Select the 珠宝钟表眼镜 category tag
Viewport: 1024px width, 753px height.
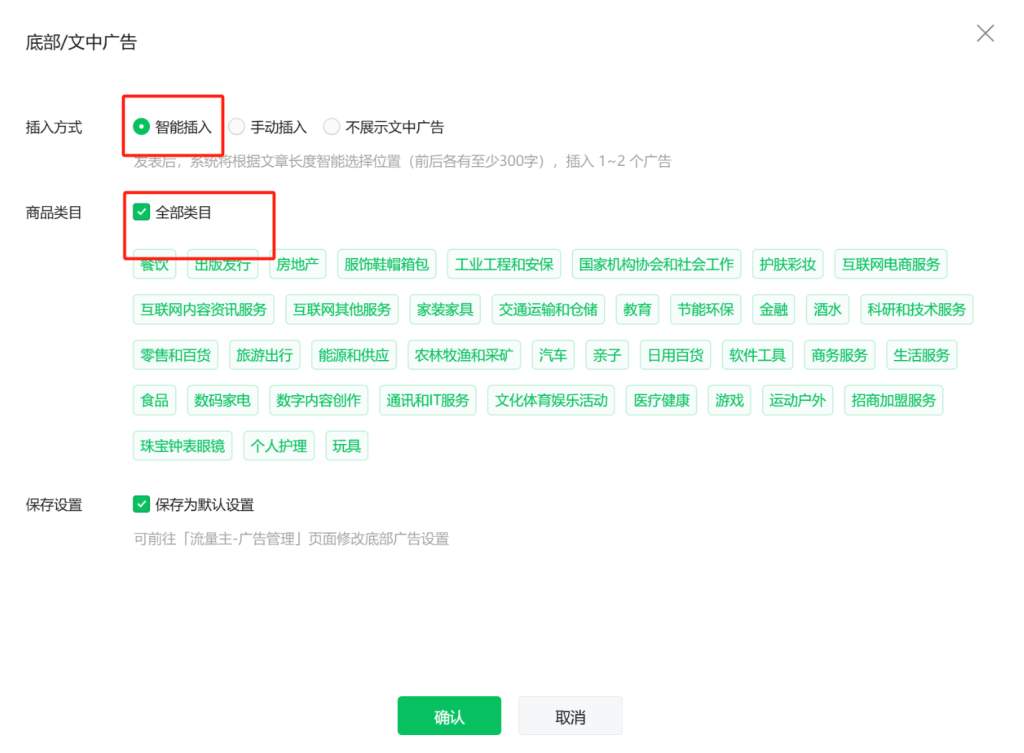click(182, 445)
